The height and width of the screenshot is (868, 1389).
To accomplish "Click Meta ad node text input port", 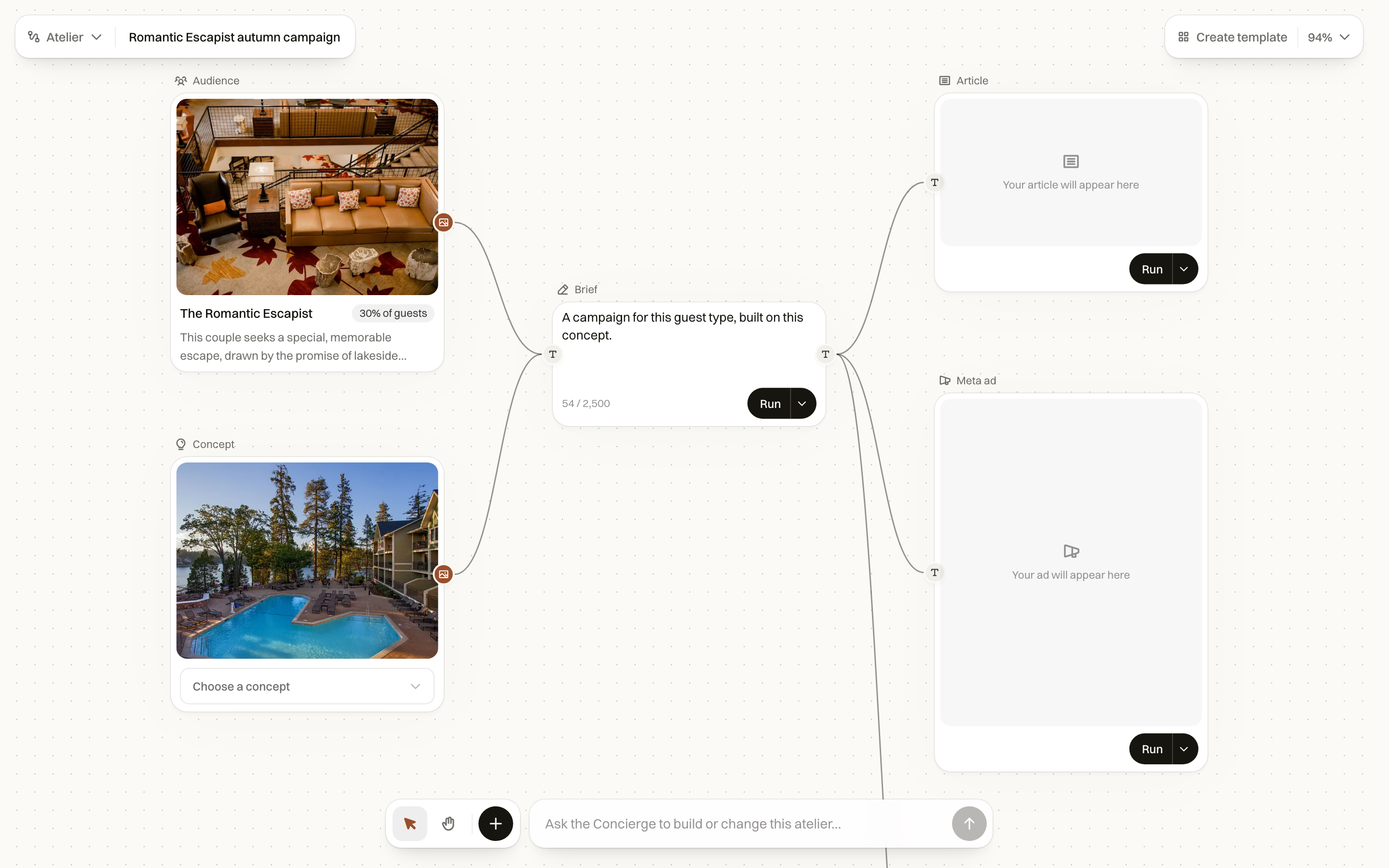I will pos(934,572).
